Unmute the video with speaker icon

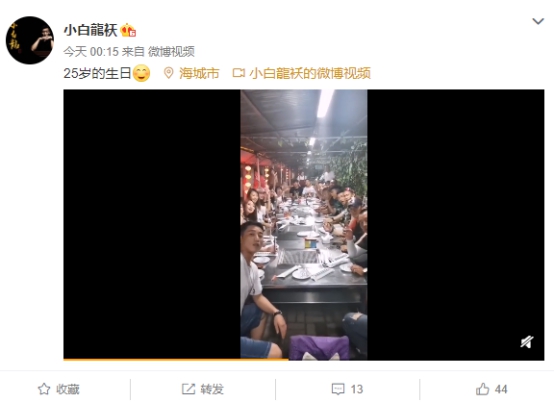point(527,342)
